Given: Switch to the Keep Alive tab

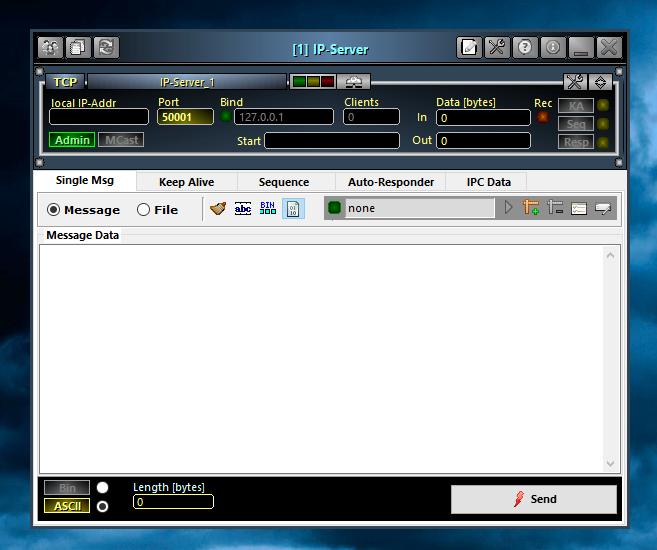Looking at the screenshot, I should 186,182.
